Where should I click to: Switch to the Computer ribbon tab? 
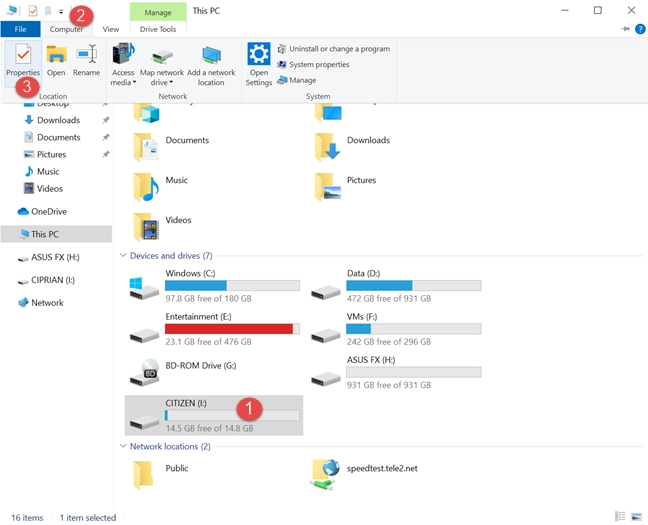tap(67, 29)
